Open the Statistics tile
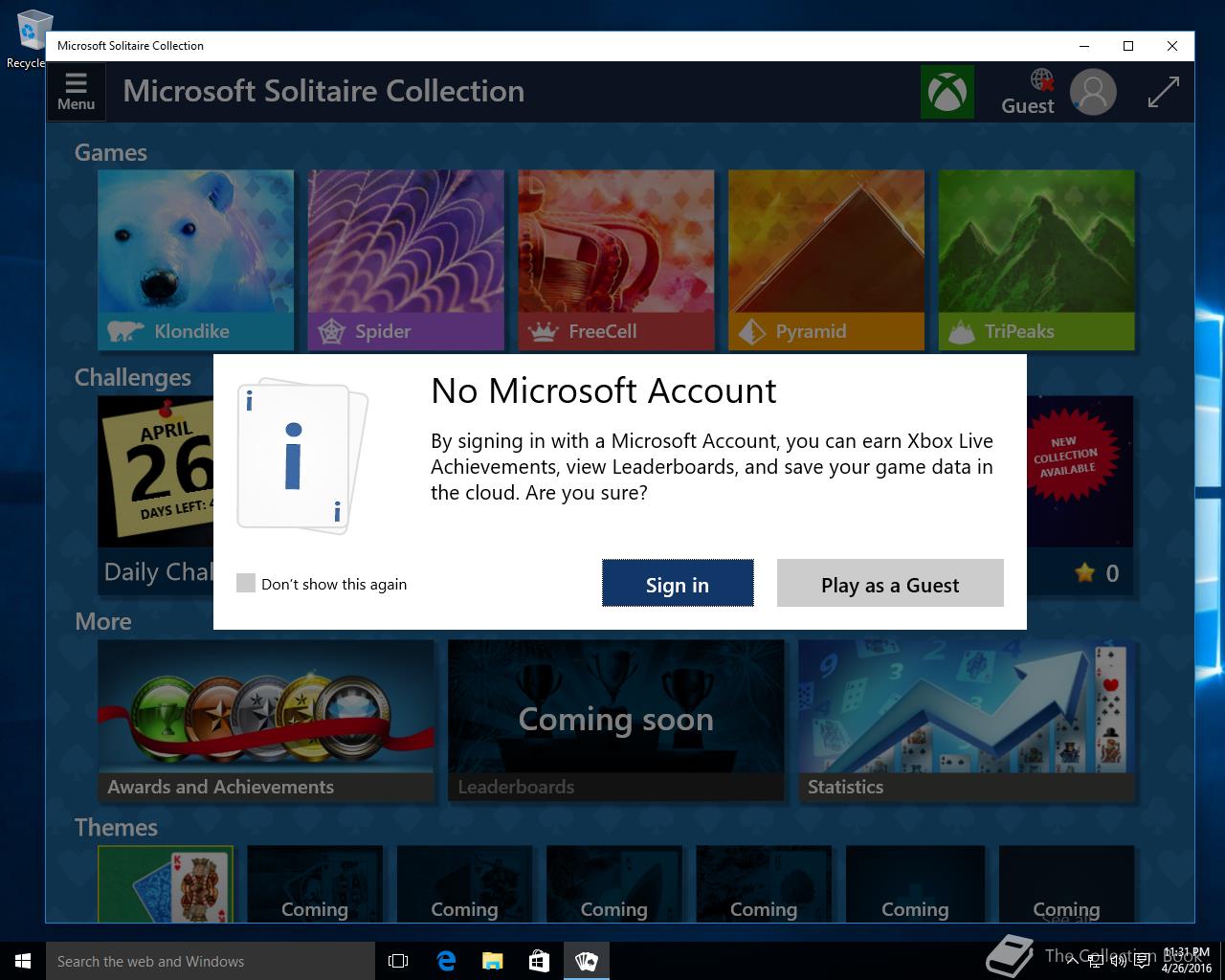 point(967,721)
